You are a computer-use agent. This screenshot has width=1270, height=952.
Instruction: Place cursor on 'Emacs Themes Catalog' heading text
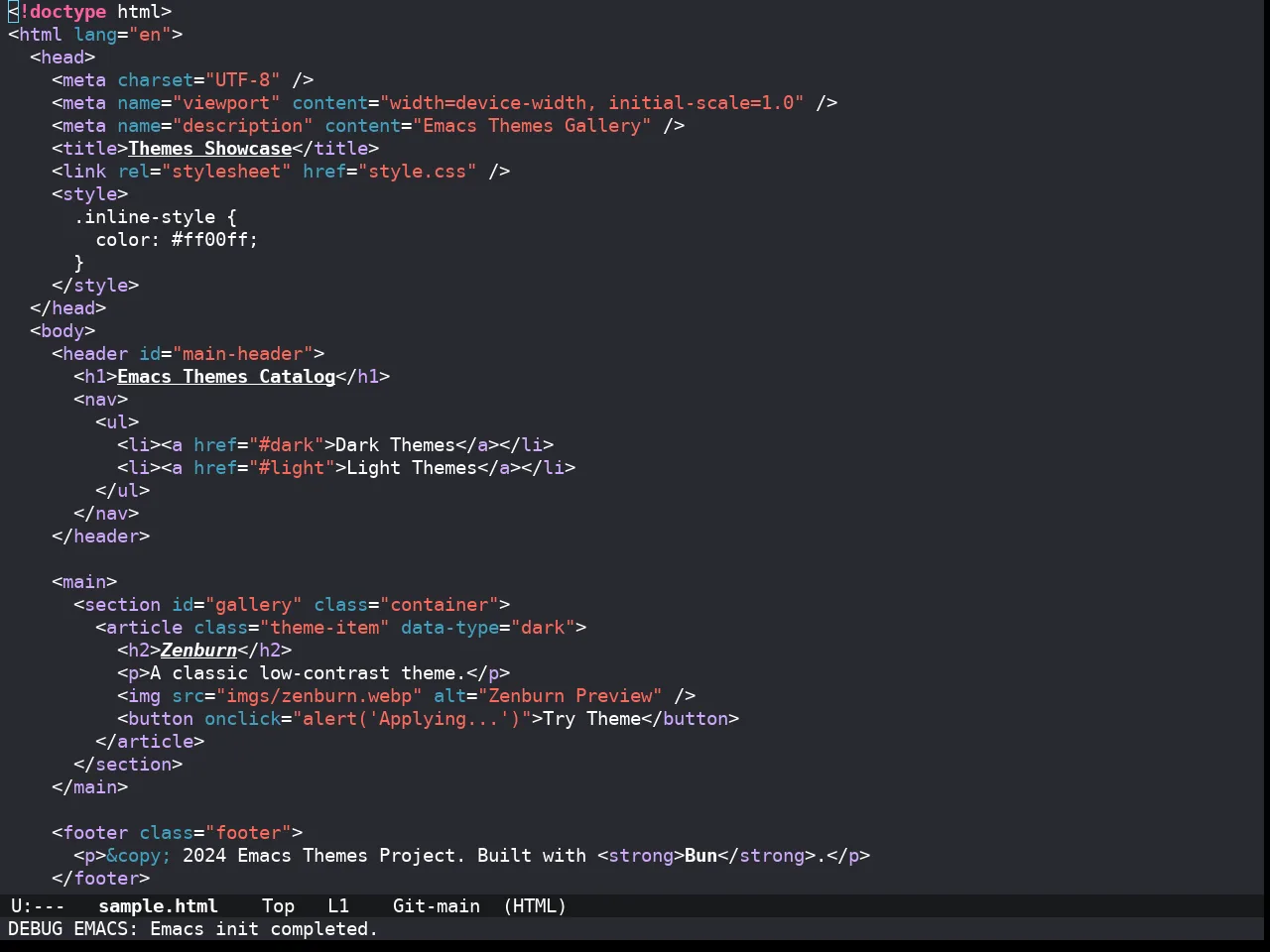tap(226, 377)
